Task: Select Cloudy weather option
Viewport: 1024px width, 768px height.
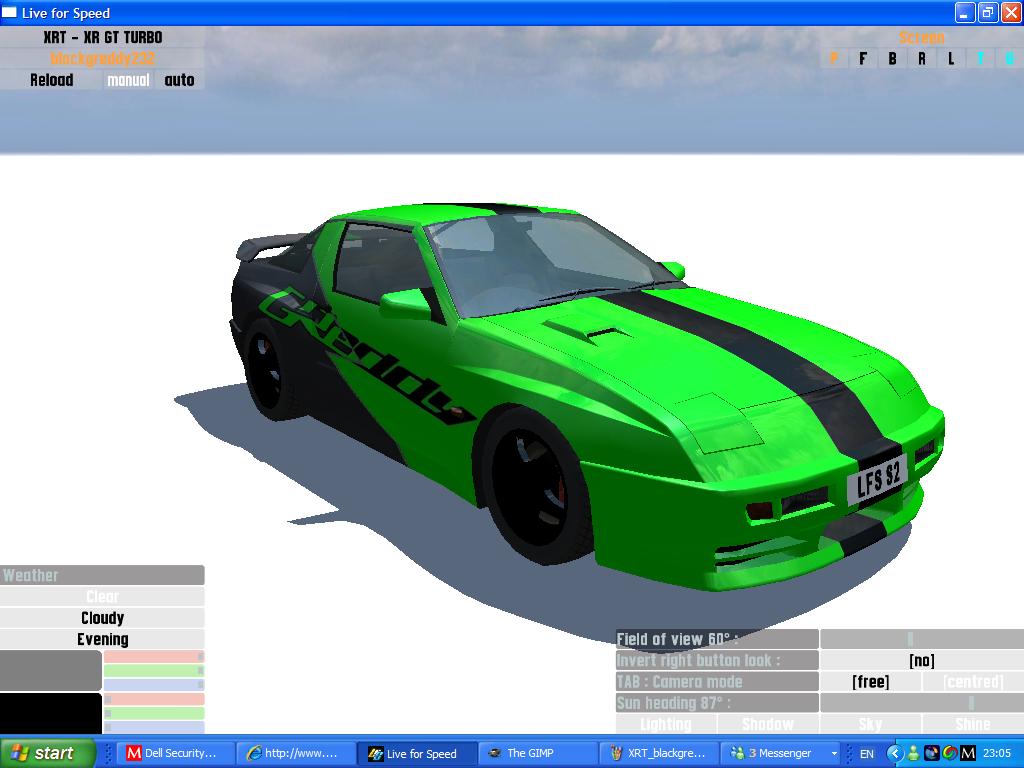Action: [102, 618]
